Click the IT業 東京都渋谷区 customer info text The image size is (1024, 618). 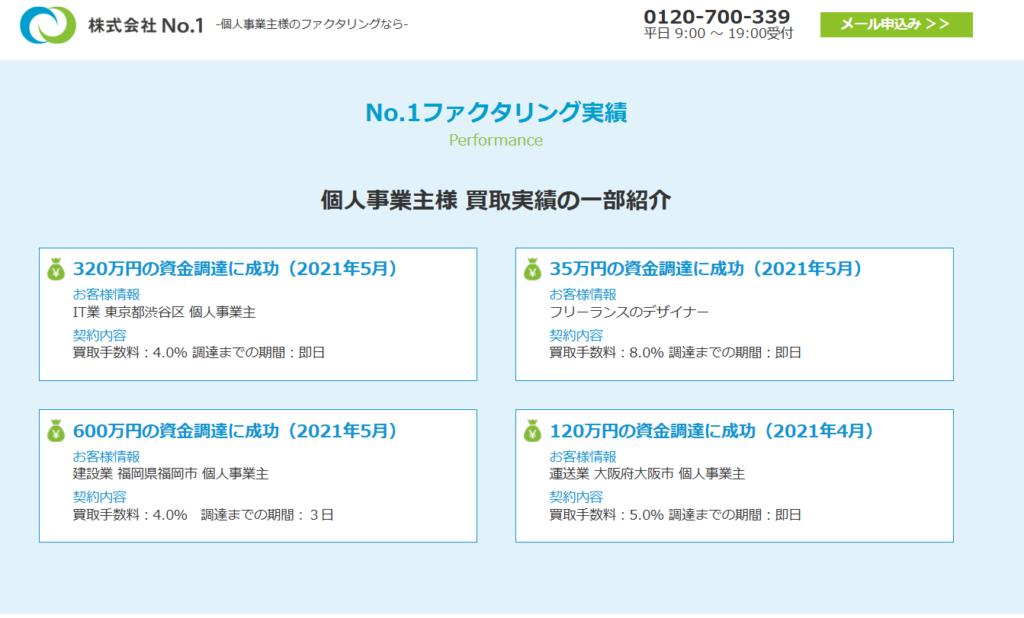(x=164, y=312)
